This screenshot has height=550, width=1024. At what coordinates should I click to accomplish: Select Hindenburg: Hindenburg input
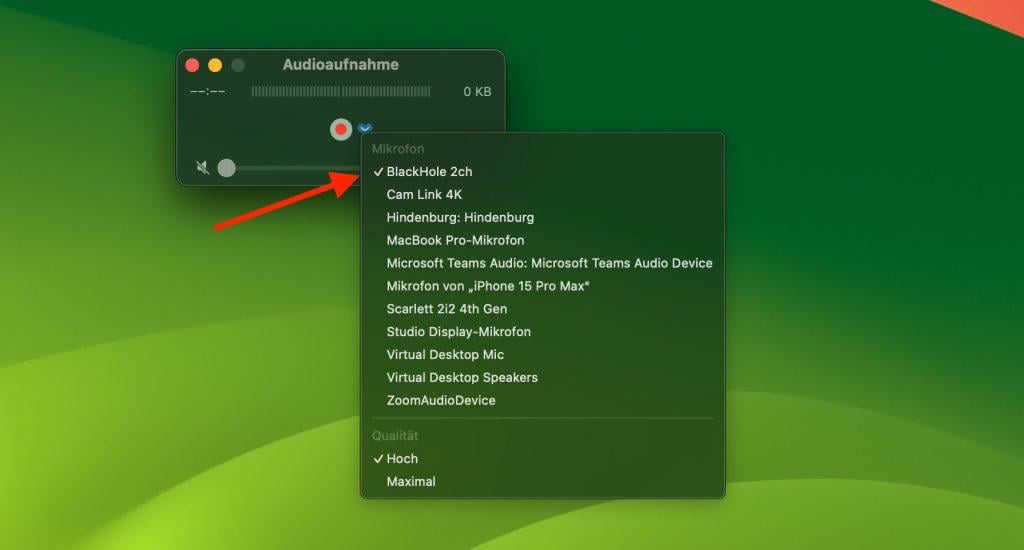(543, 218)
